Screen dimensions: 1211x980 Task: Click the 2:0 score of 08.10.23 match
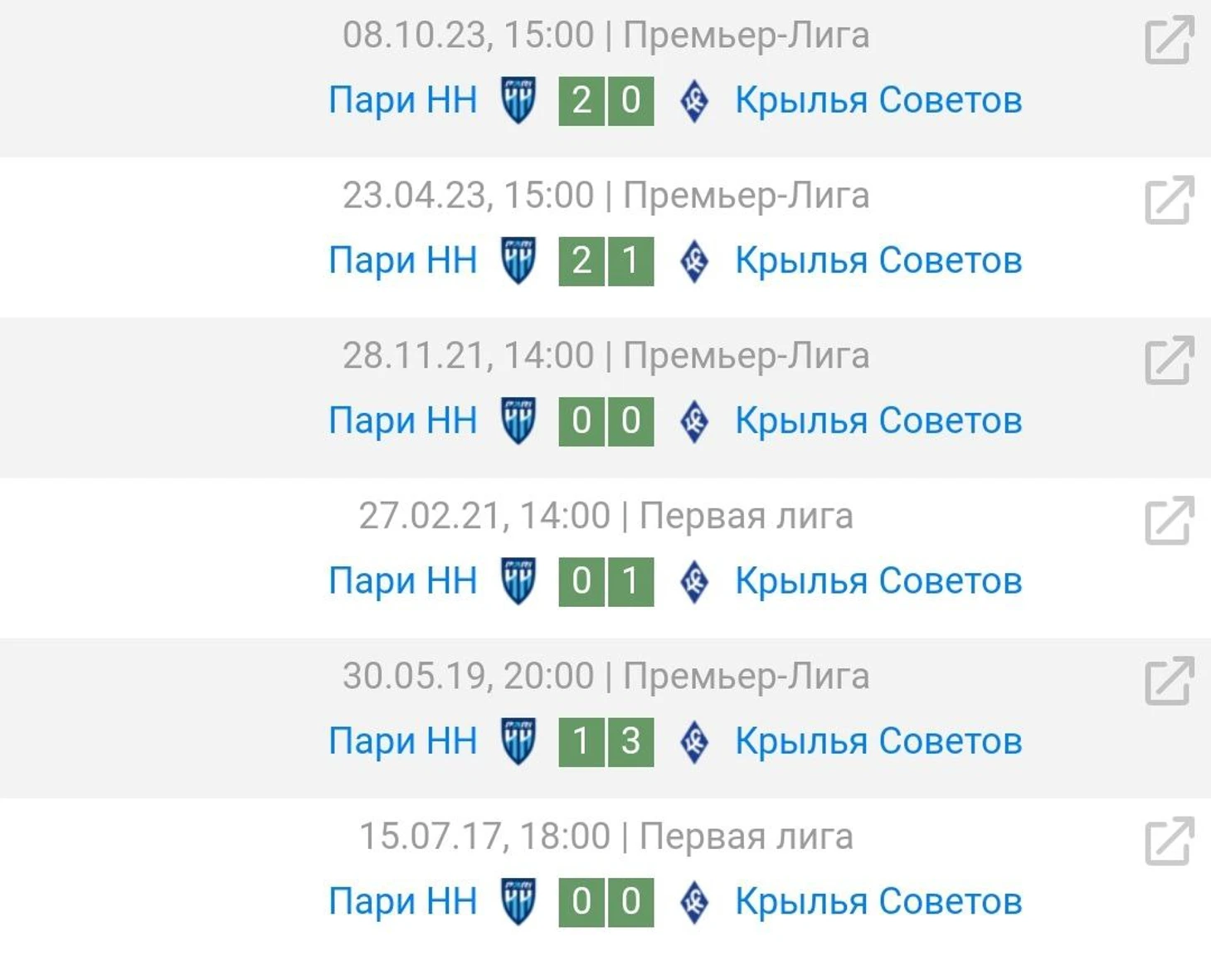point(606,101)
